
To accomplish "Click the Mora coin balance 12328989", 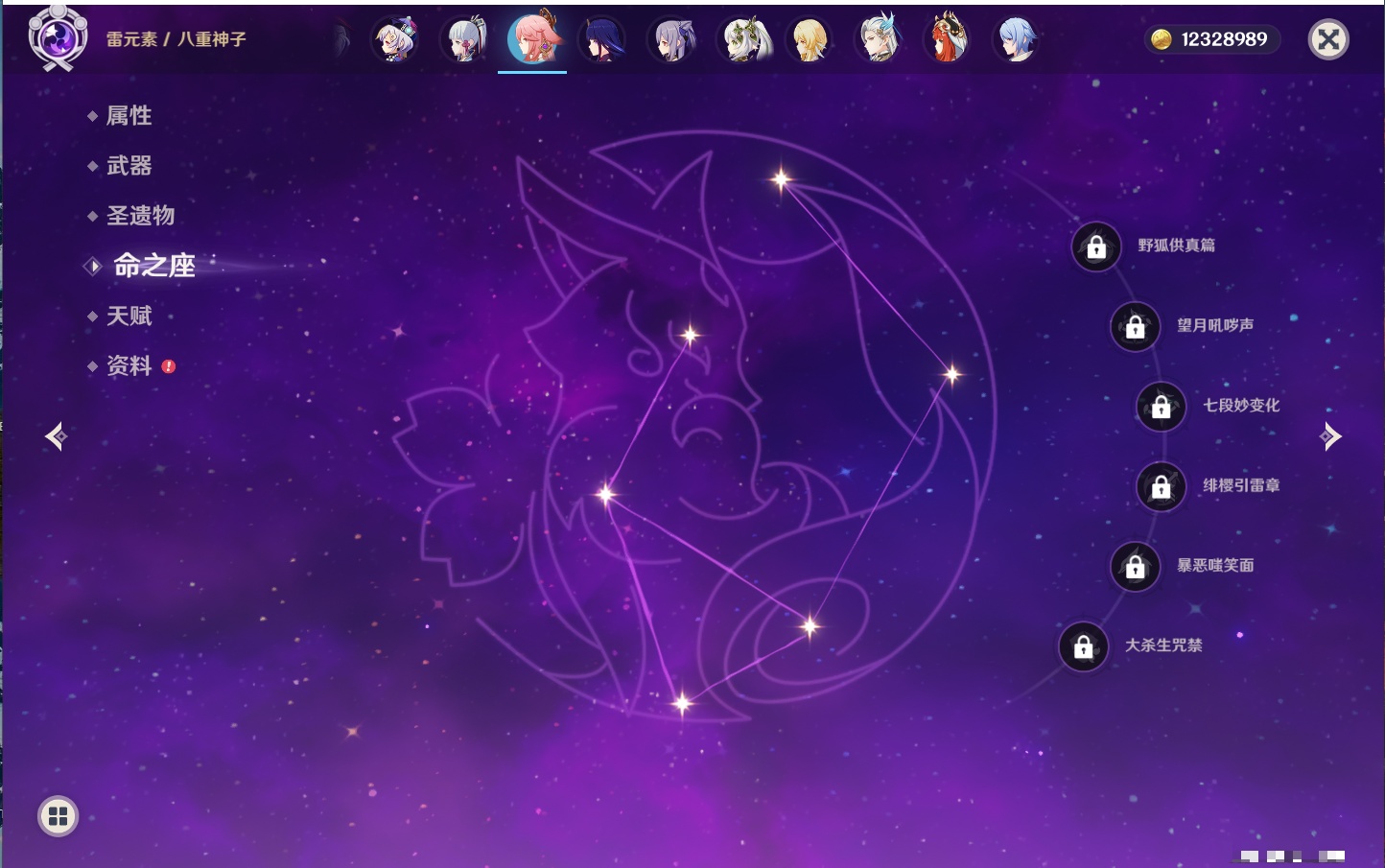I will click(x=1224, y=39).
